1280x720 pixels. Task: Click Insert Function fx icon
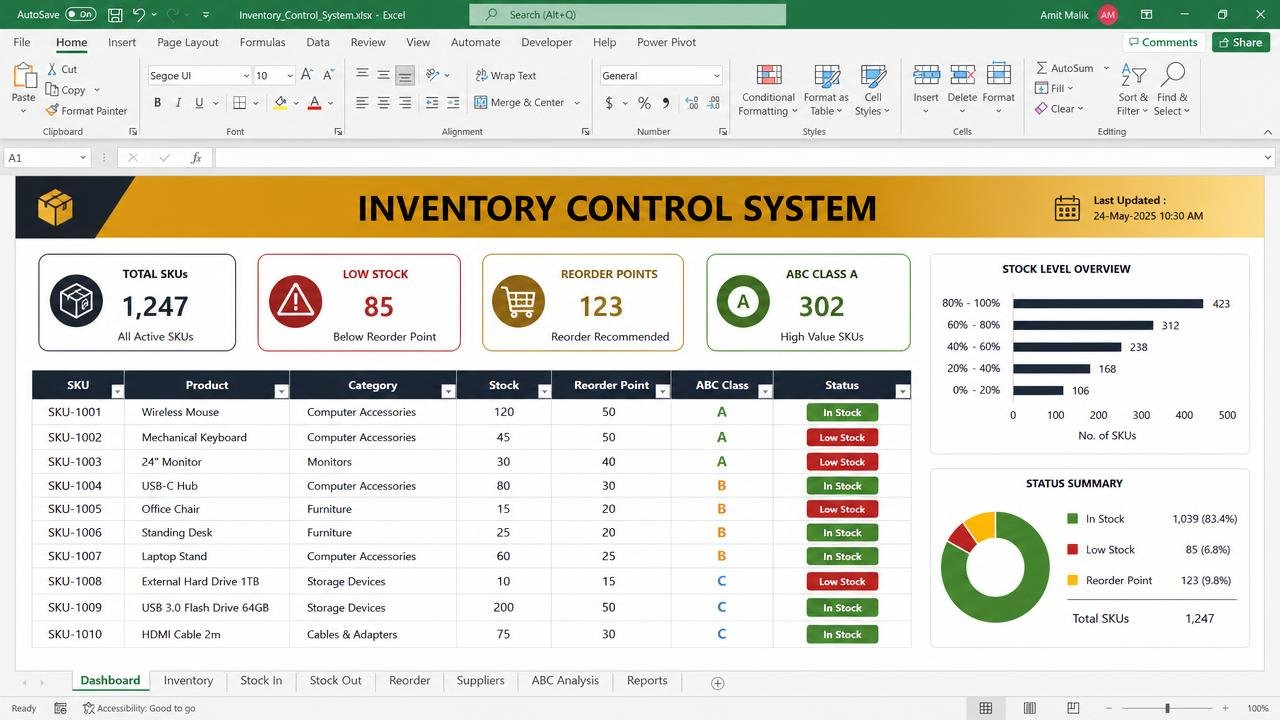196,158
